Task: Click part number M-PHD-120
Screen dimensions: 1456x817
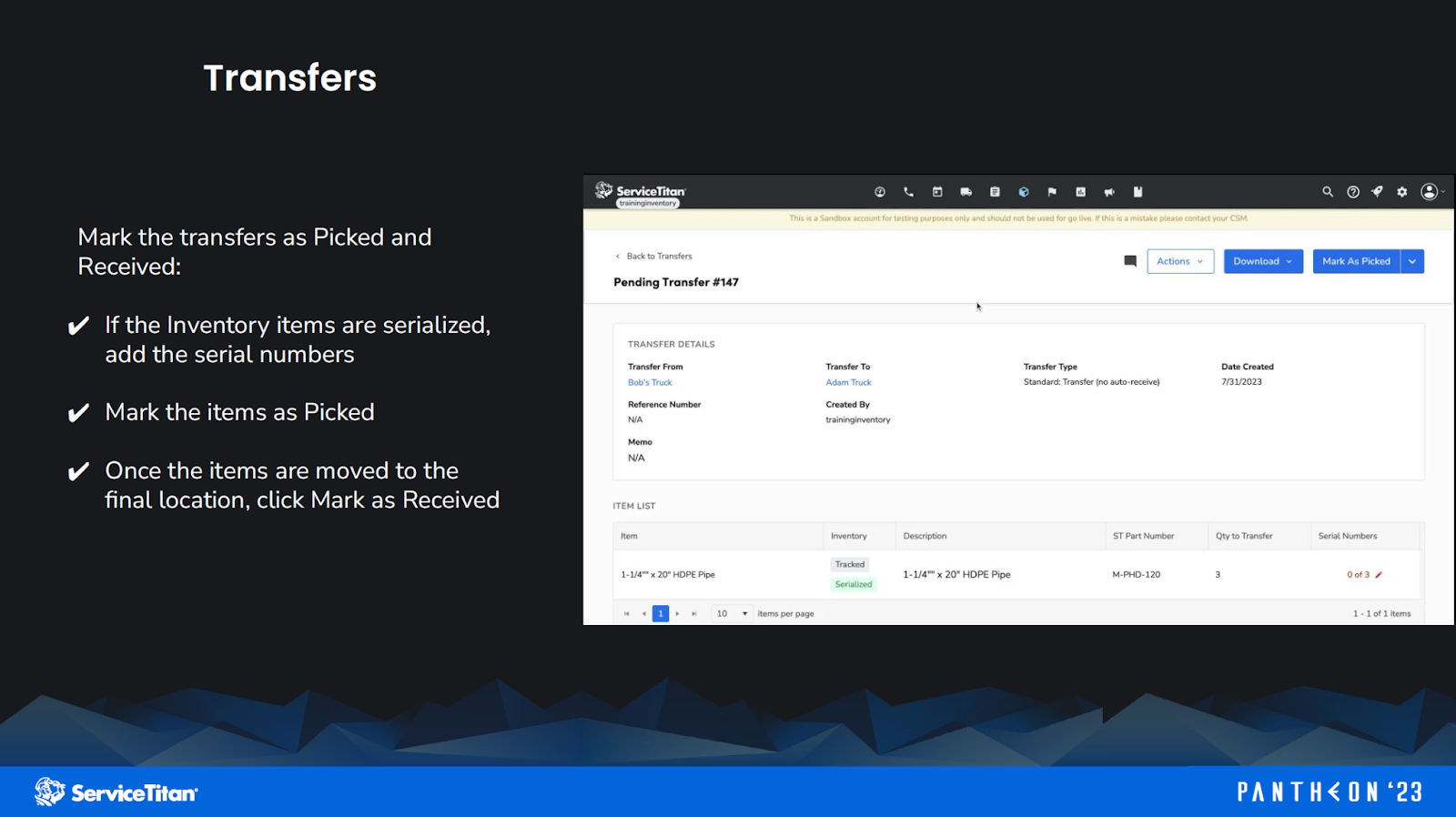Action: (1136, 575)
